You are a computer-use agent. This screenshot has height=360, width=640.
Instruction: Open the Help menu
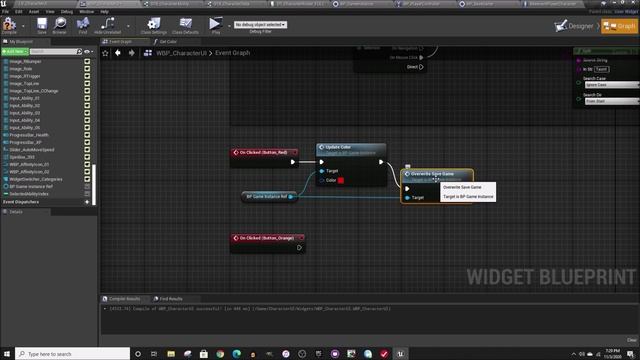pyautogui.click(x=104, y=12)
